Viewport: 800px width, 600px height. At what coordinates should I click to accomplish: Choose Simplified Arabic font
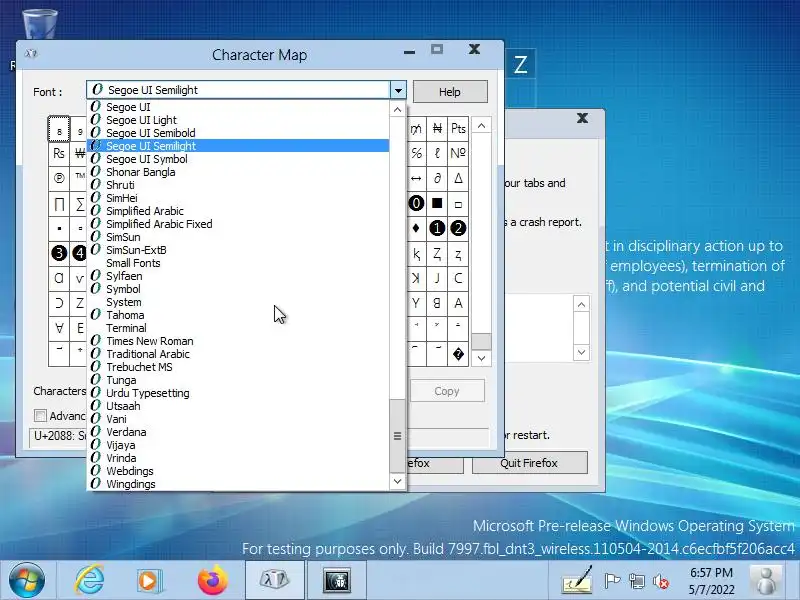point(238,211)
